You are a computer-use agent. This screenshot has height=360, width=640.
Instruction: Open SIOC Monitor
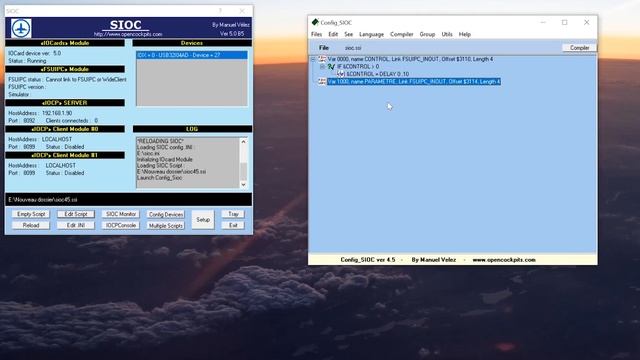tap(121, 214)
